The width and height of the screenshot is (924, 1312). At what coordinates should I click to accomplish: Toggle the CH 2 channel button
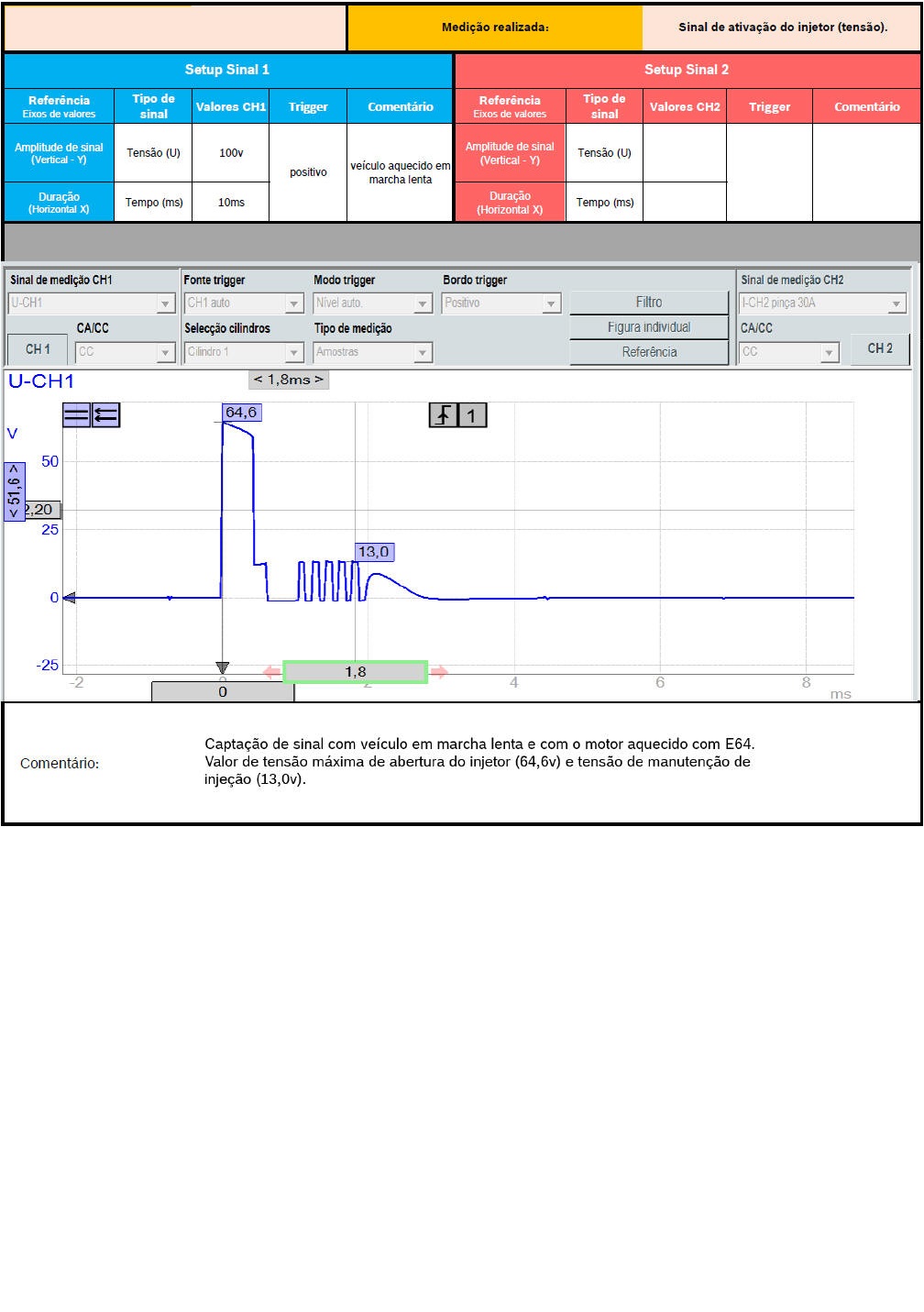point(879,348)
